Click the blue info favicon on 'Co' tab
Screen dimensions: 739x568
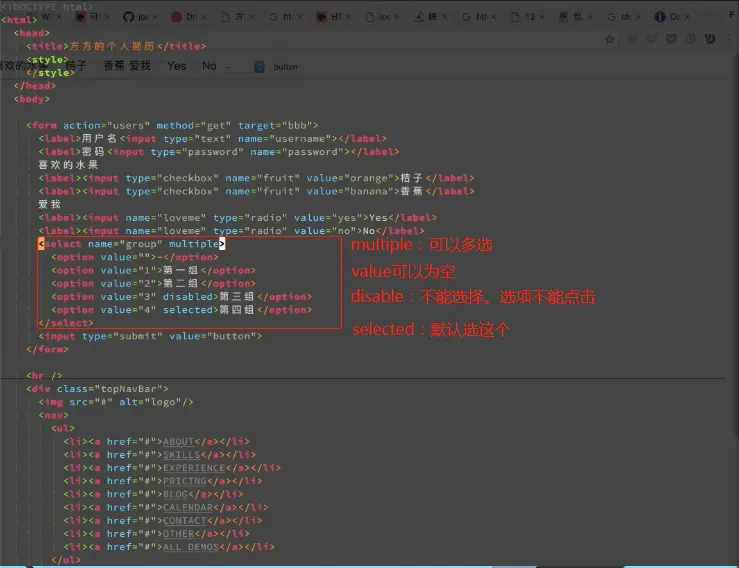pyautogui.click(x=660, y=17)
